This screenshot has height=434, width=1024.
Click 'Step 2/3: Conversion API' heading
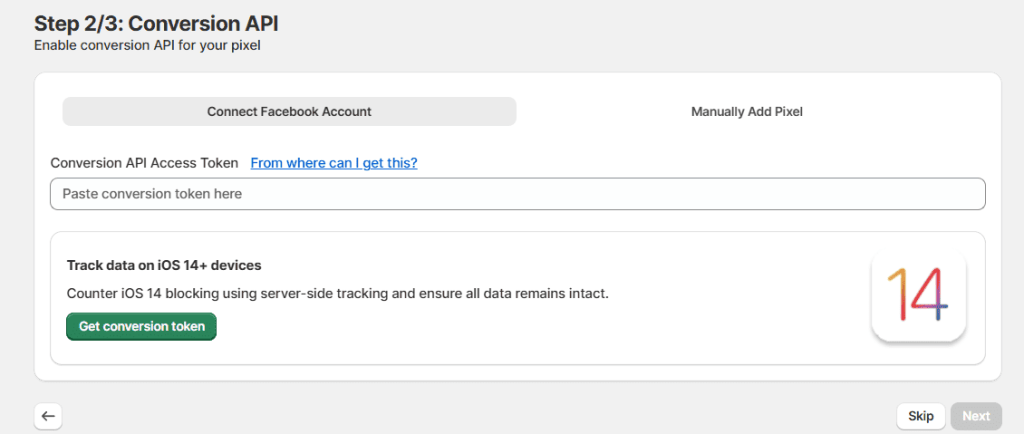(x=156, y=24)
